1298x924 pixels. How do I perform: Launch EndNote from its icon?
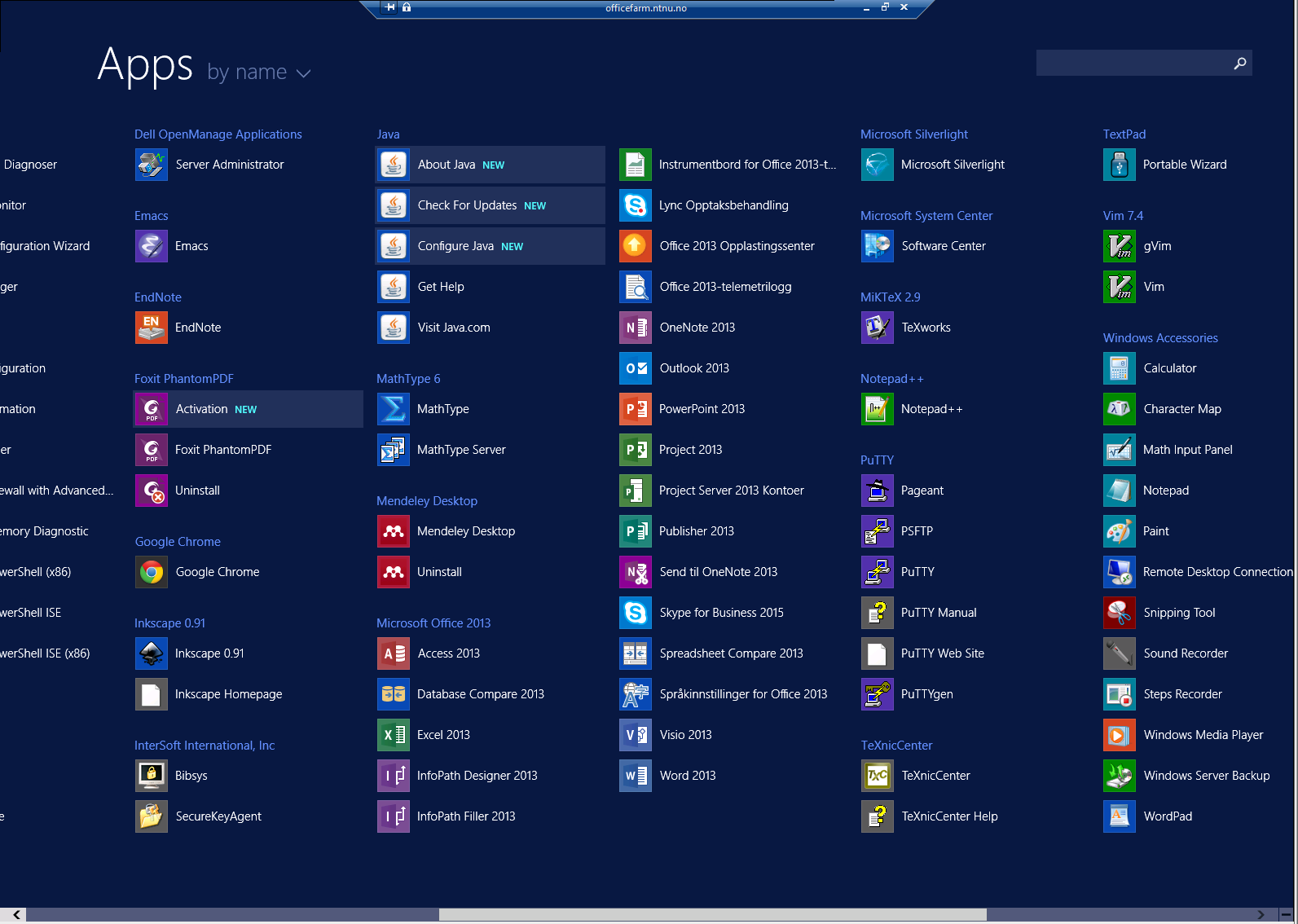tap(152, 328)
